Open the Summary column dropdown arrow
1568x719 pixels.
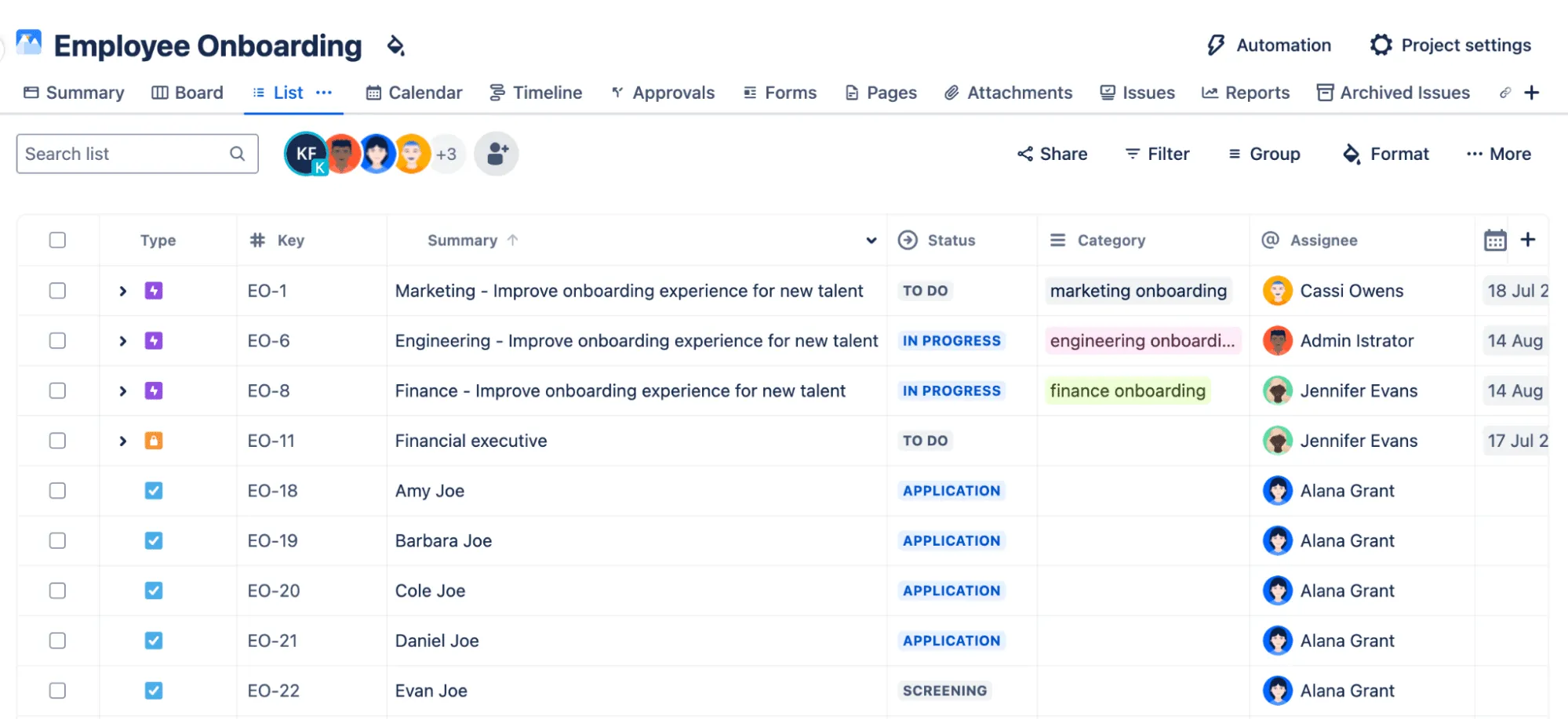(x=871, y=241)
